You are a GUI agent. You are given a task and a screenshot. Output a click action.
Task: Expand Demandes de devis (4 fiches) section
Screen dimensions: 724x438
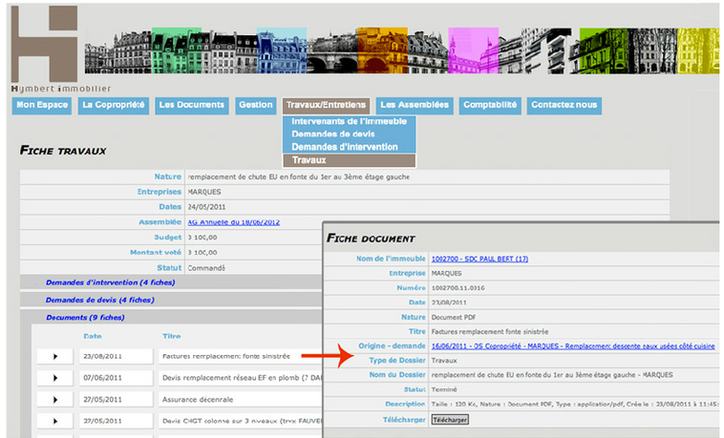(x=100, y=300)
